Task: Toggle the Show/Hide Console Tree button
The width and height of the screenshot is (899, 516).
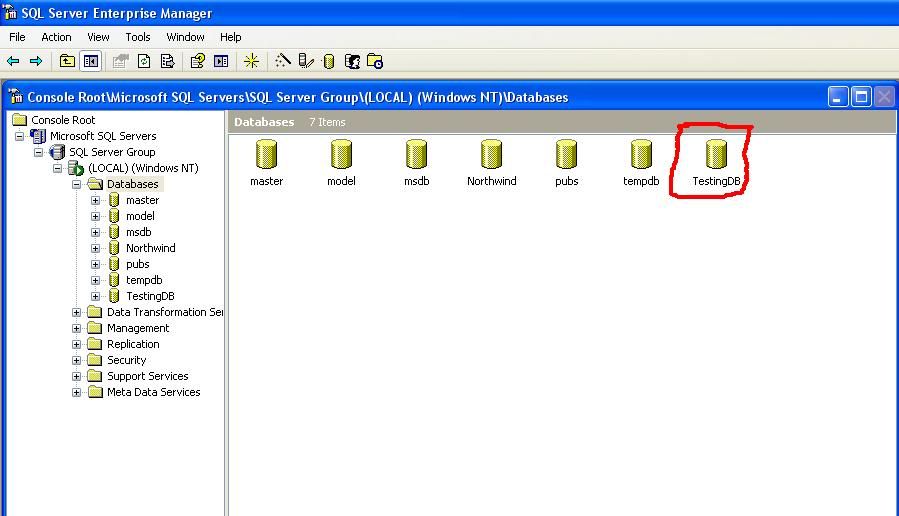Action: click(91, 61)
